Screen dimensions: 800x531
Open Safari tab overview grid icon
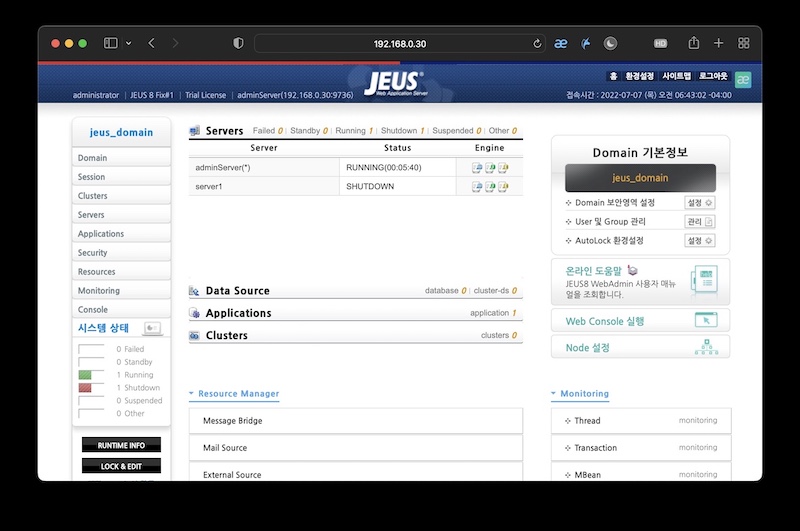[x=743, y=43]
